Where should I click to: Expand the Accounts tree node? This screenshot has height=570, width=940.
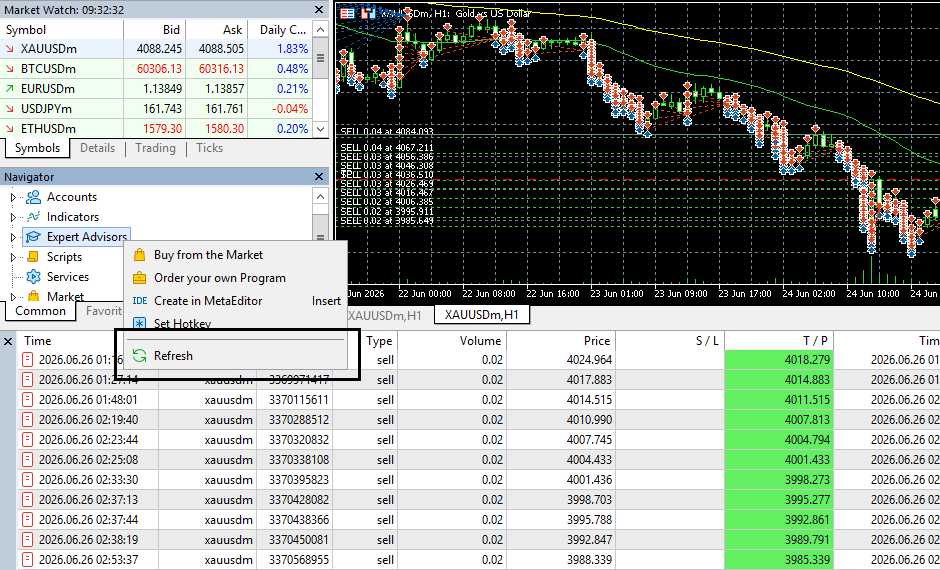click(x=13, y=197)
